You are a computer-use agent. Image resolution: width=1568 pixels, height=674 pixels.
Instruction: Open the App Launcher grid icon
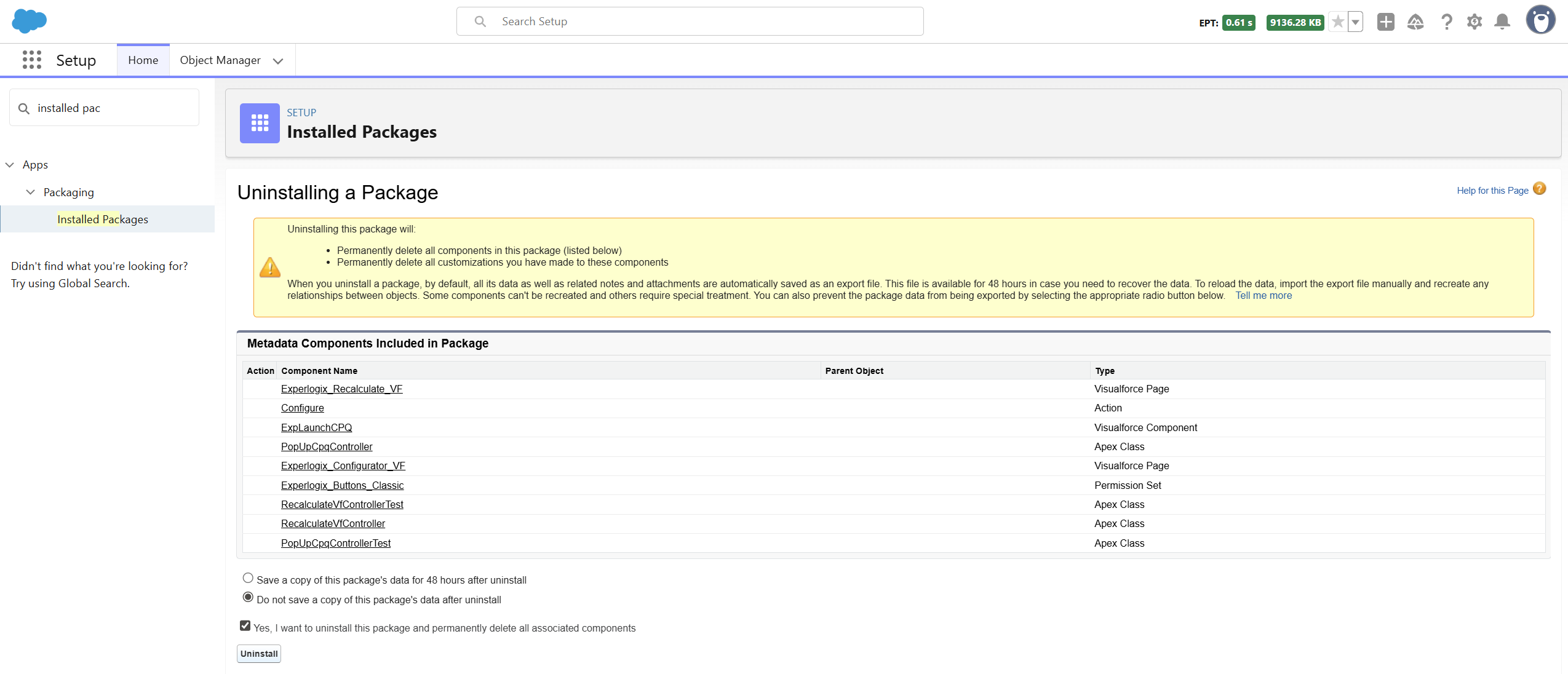[32, 60]
